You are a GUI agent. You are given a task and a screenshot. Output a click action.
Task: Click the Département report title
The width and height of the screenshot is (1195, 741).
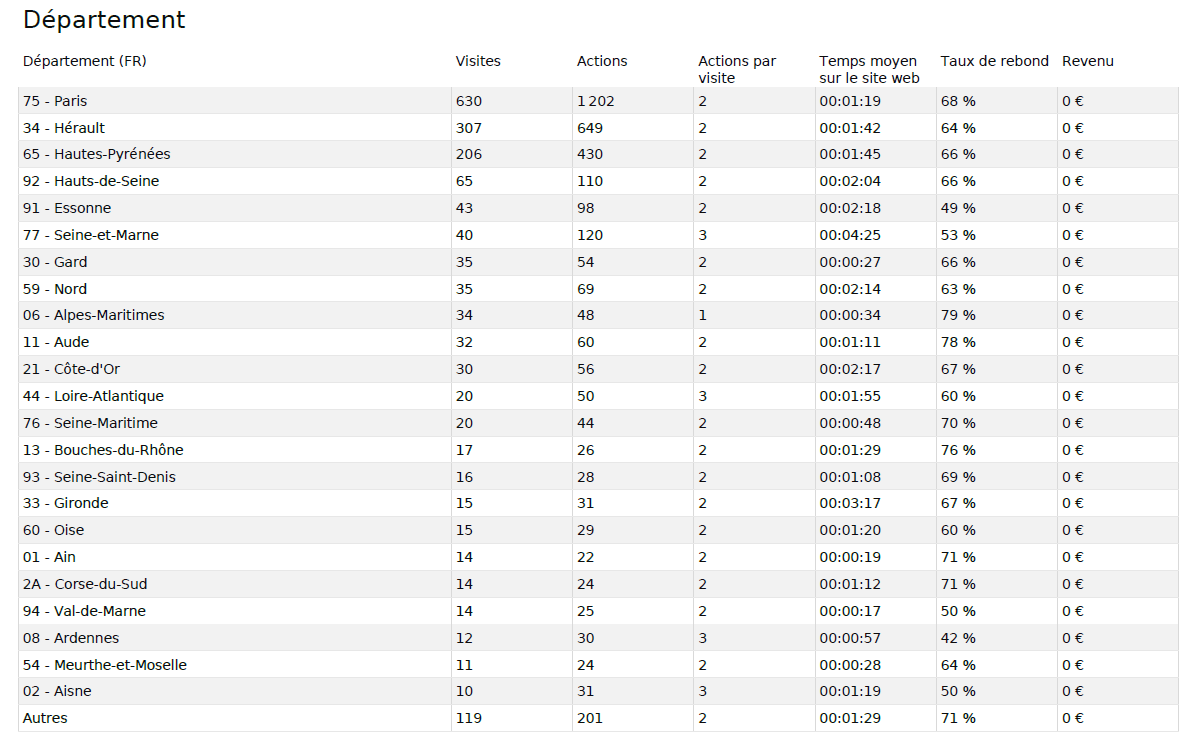tap(104, 20)
